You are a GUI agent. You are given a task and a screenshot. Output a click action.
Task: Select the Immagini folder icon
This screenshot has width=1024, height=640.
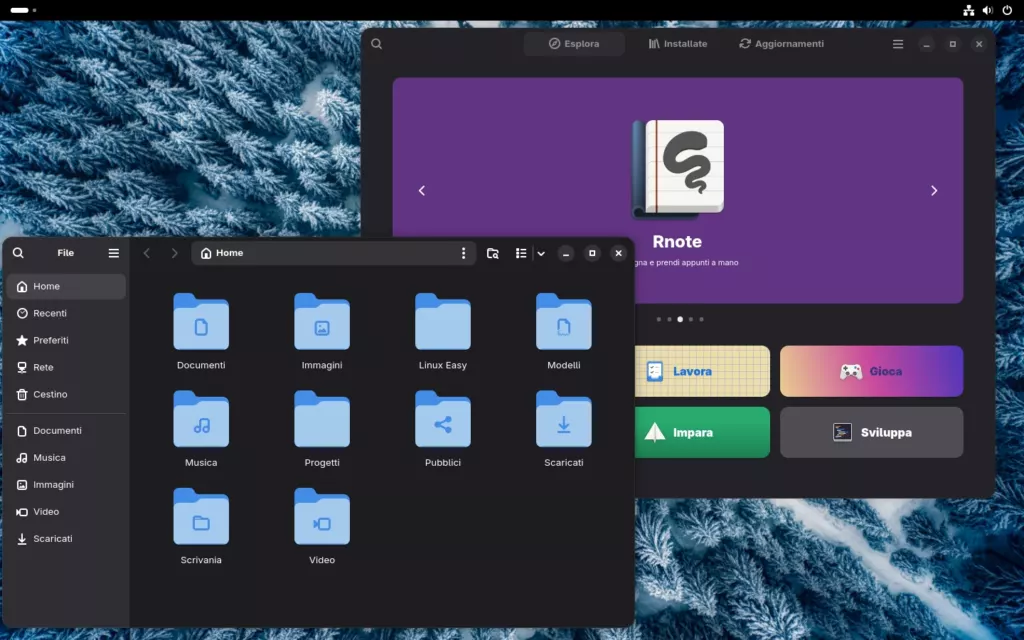(x=322, y=321)
